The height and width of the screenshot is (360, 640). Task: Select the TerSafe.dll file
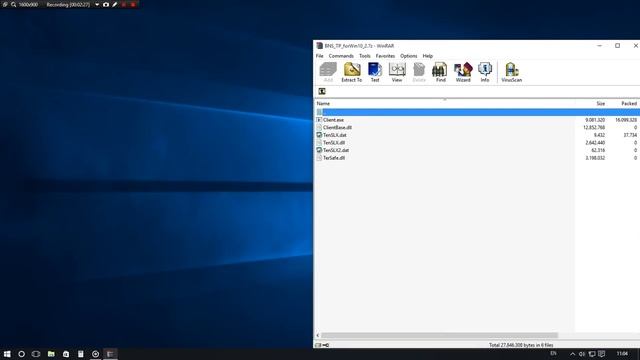(x=334, y=158)
